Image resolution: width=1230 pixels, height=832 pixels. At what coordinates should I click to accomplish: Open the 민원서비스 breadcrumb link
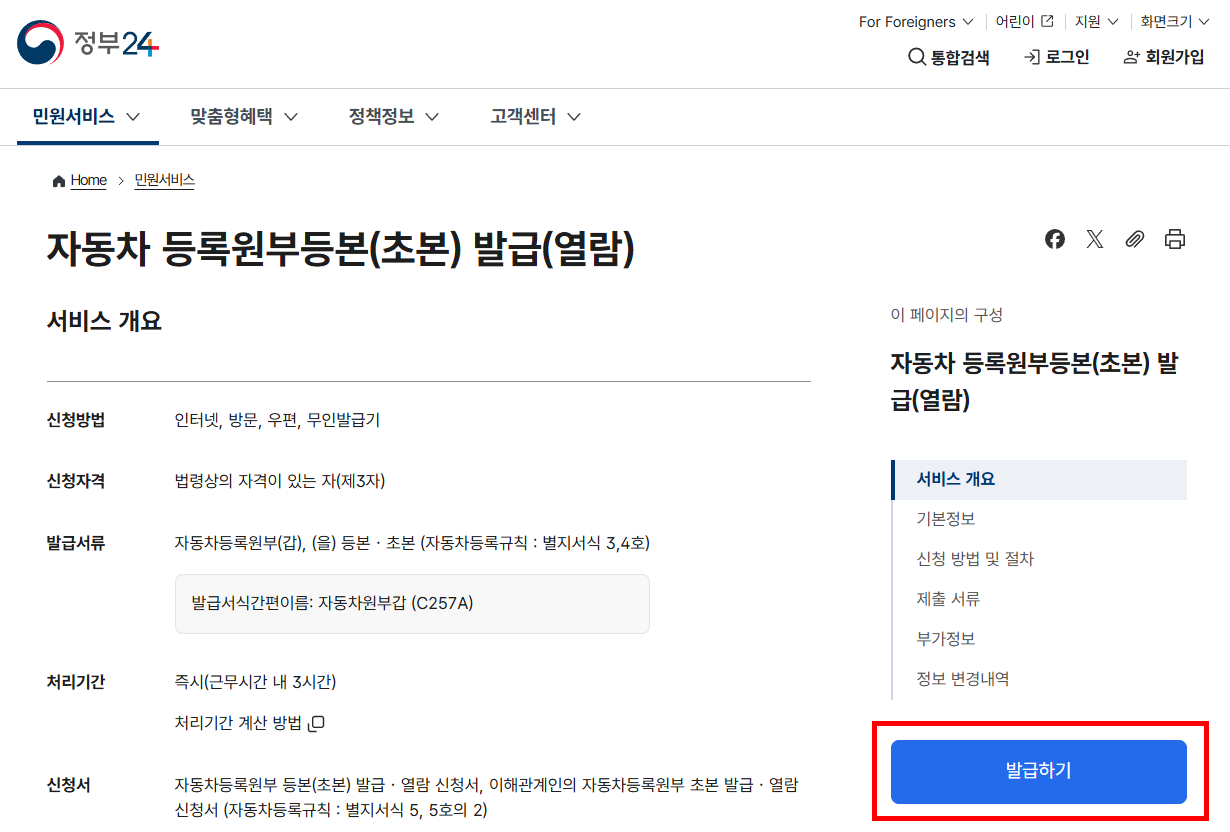(165, 180)
